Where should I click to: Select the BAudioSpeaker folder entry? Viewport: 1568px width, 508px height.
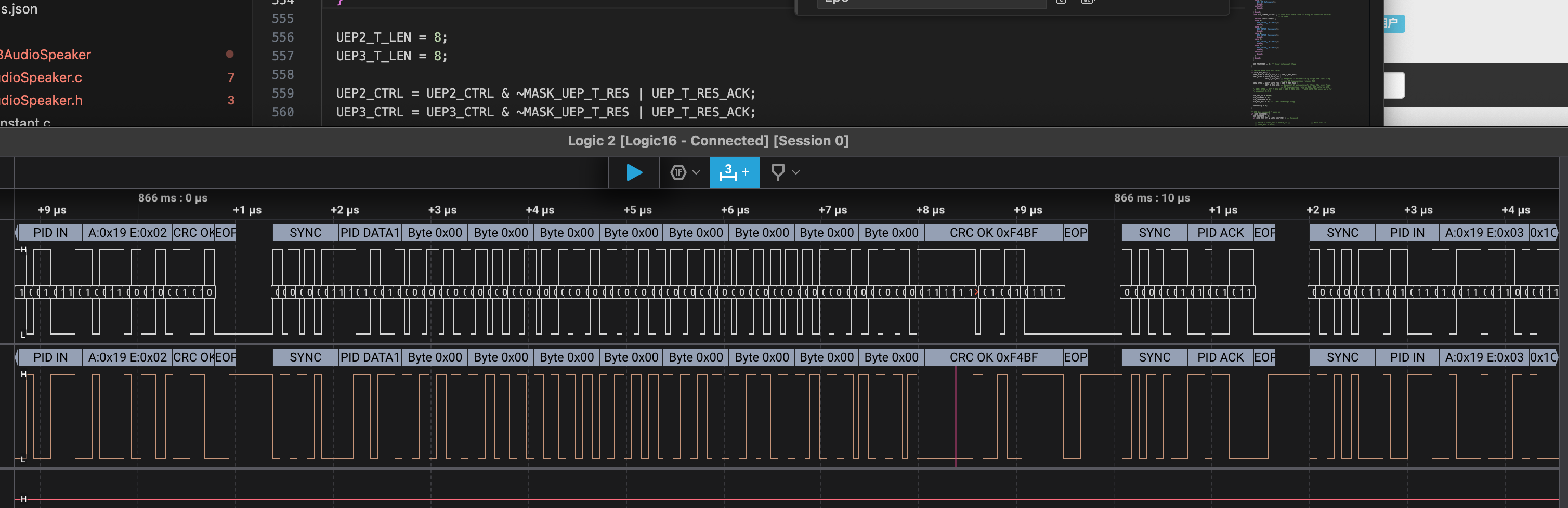click(x=46, y=55)
